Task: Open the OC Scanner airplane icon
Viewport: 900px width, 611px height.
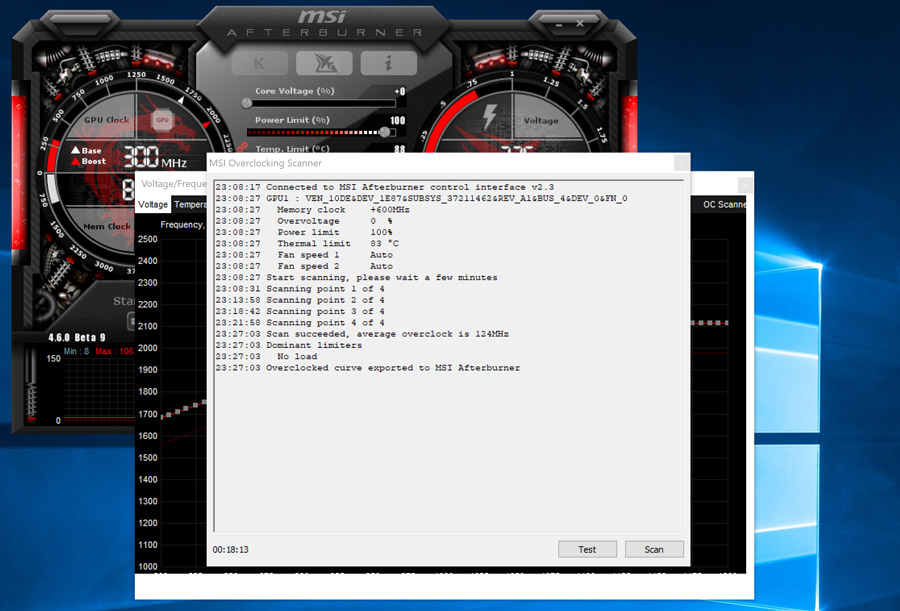Action: [x=323, y=62]
